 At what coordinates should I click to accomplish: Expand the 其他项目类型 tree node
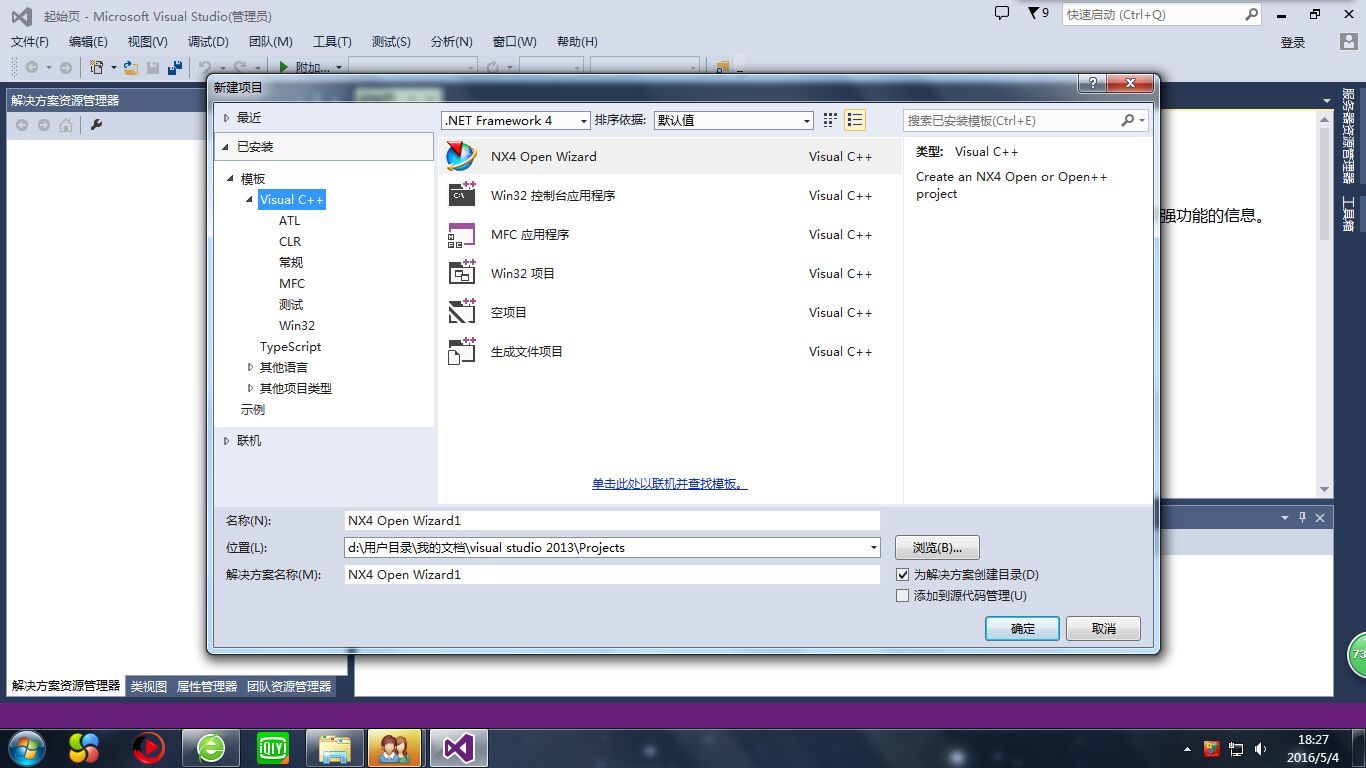[251, 388]
